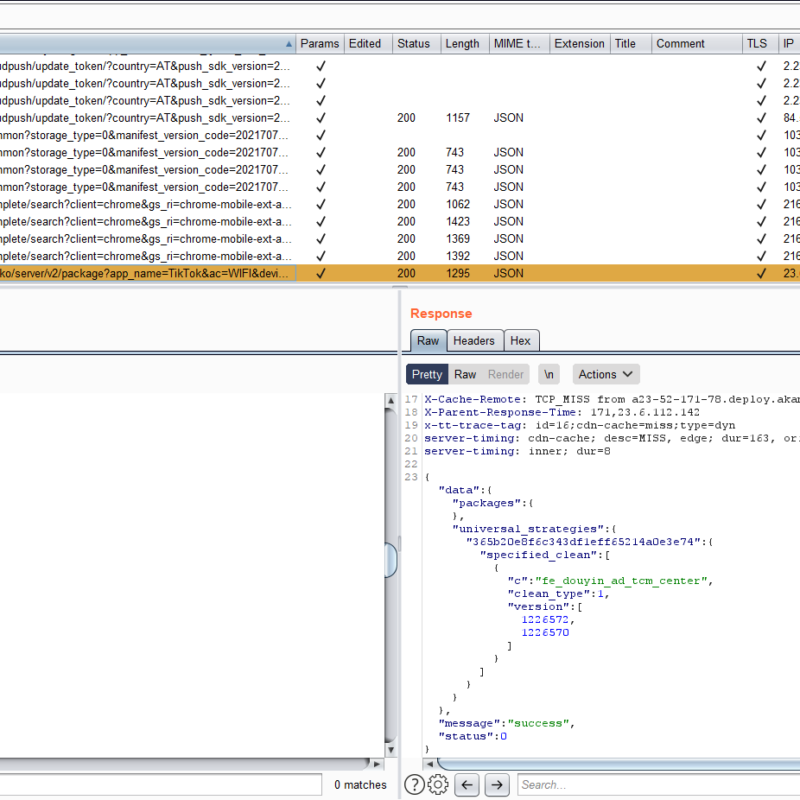Switch to Raw view mode toggle
This screenshot has height=800, width=800.
(x=465, y=374)
